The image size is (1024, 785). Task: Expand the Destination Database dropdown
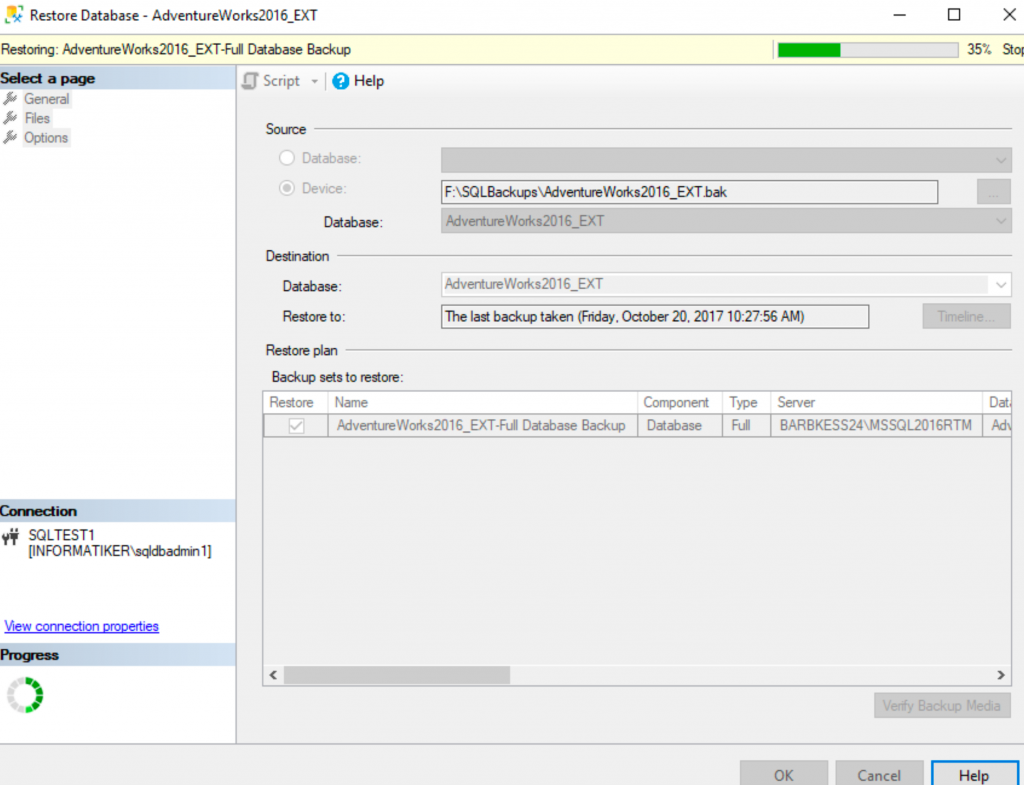(x=1000, y=285)
